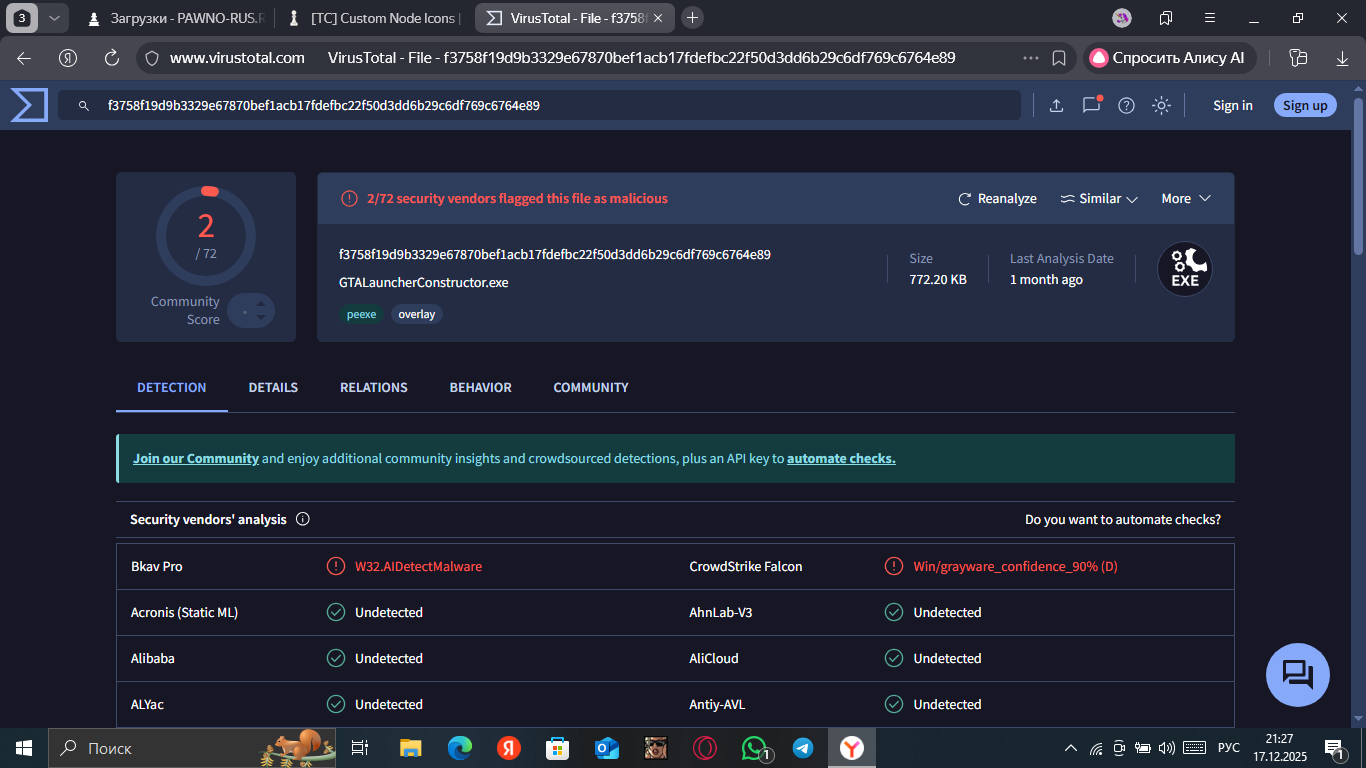
Task: Switch to the DETAILS tab
Action: coord(273,388)
